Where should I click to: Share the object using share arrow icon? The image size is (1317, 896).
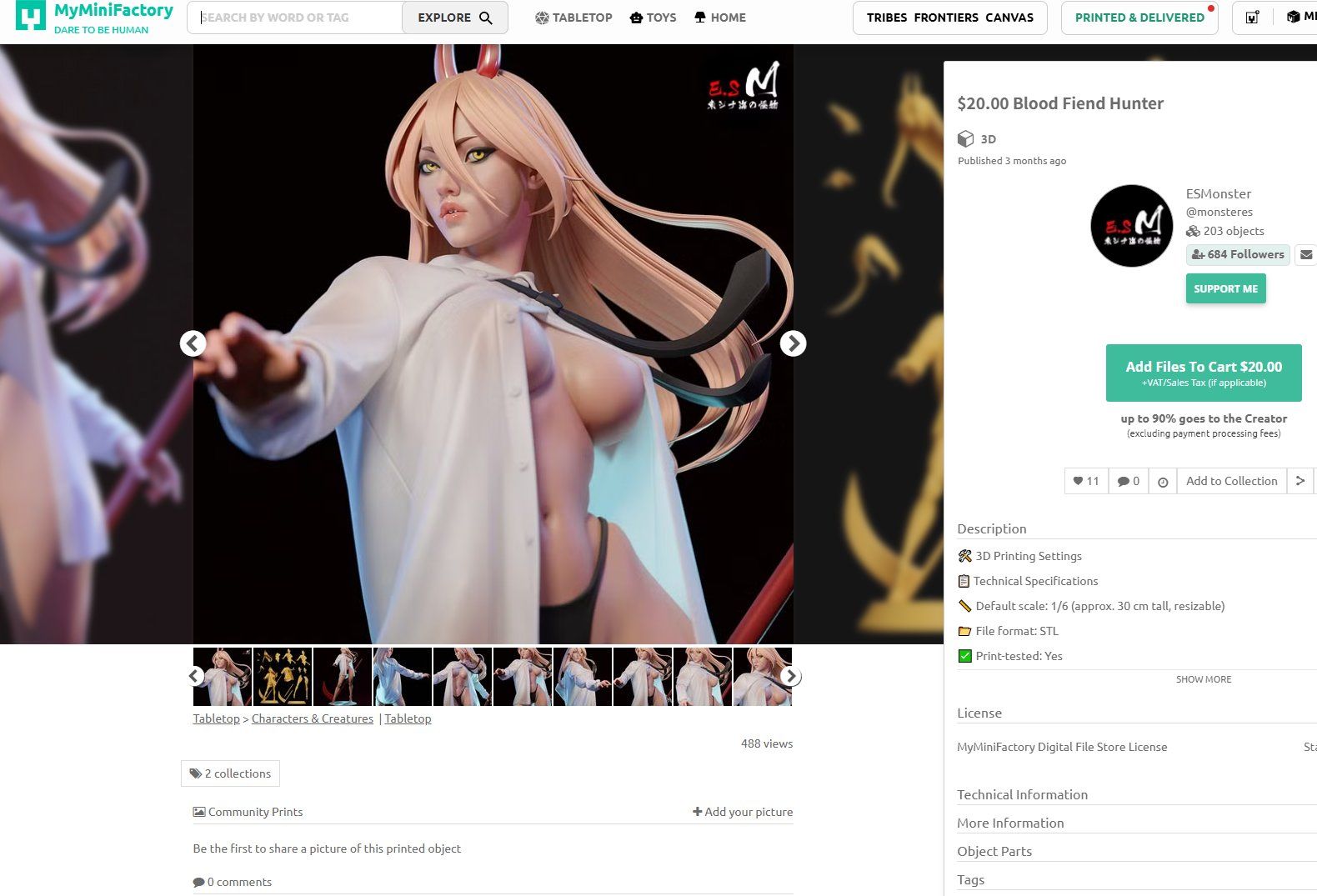click(1300, 481)
